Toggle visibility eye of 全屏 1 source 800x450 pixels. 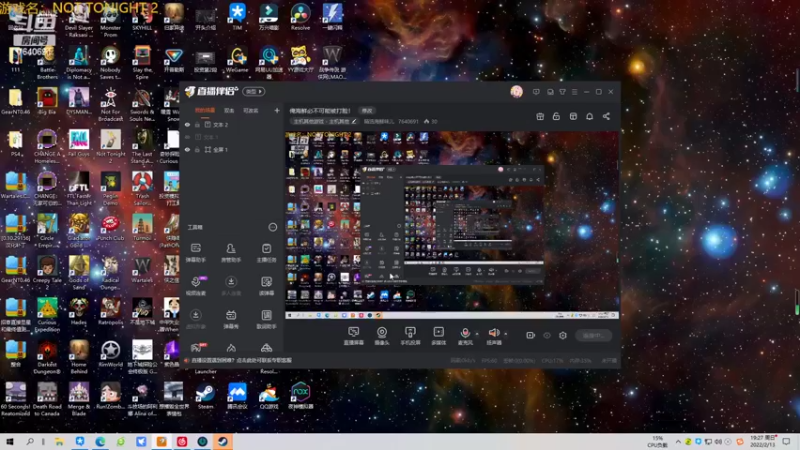[x=187, y=150]
